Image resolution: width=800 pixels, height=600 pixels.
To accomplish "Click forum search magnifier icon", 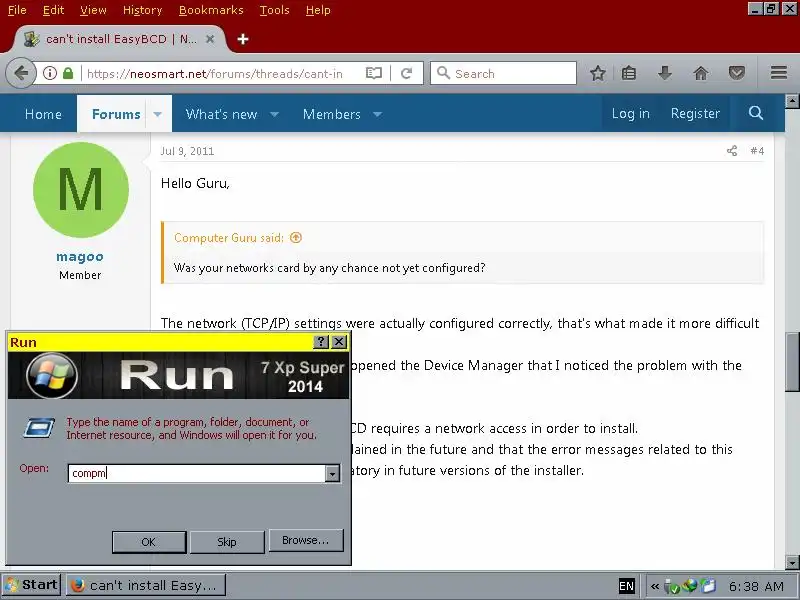I will pyautogui.click(x=756, y=113).
